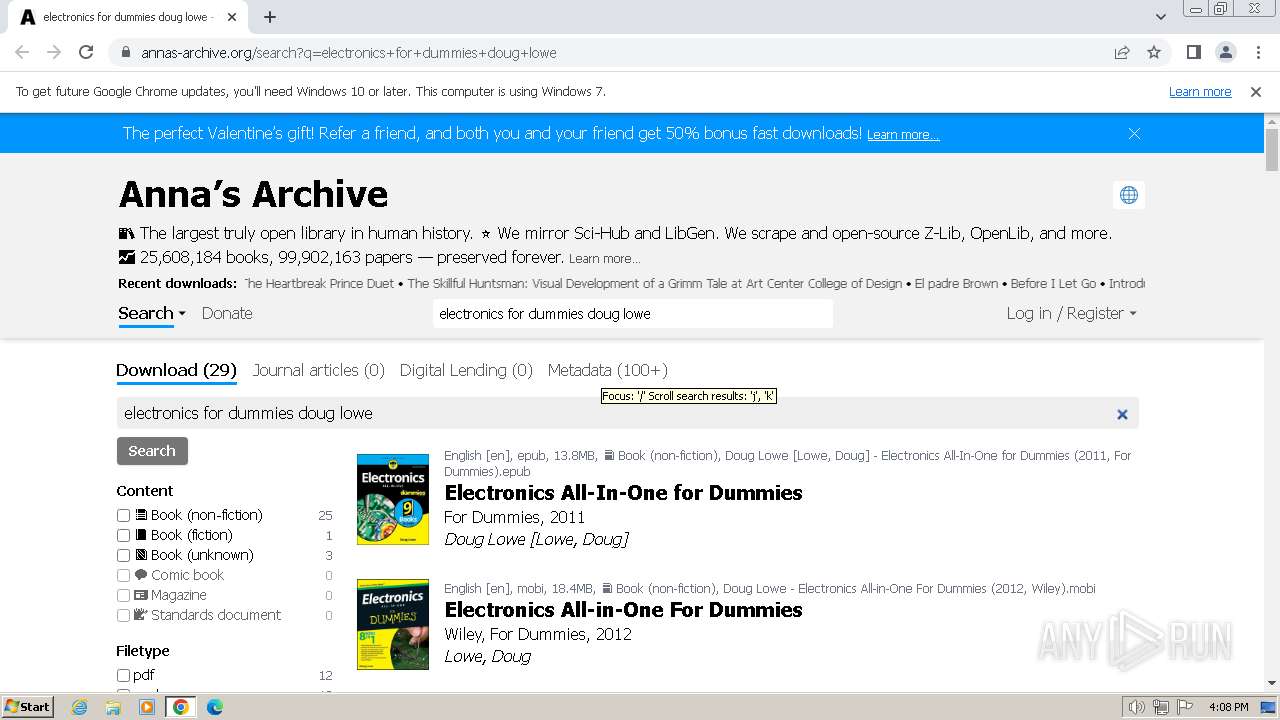This screenshot has width=1280, height=720.
Task: Expand the Search dropdown menu
Action: [x=152, y=313]
